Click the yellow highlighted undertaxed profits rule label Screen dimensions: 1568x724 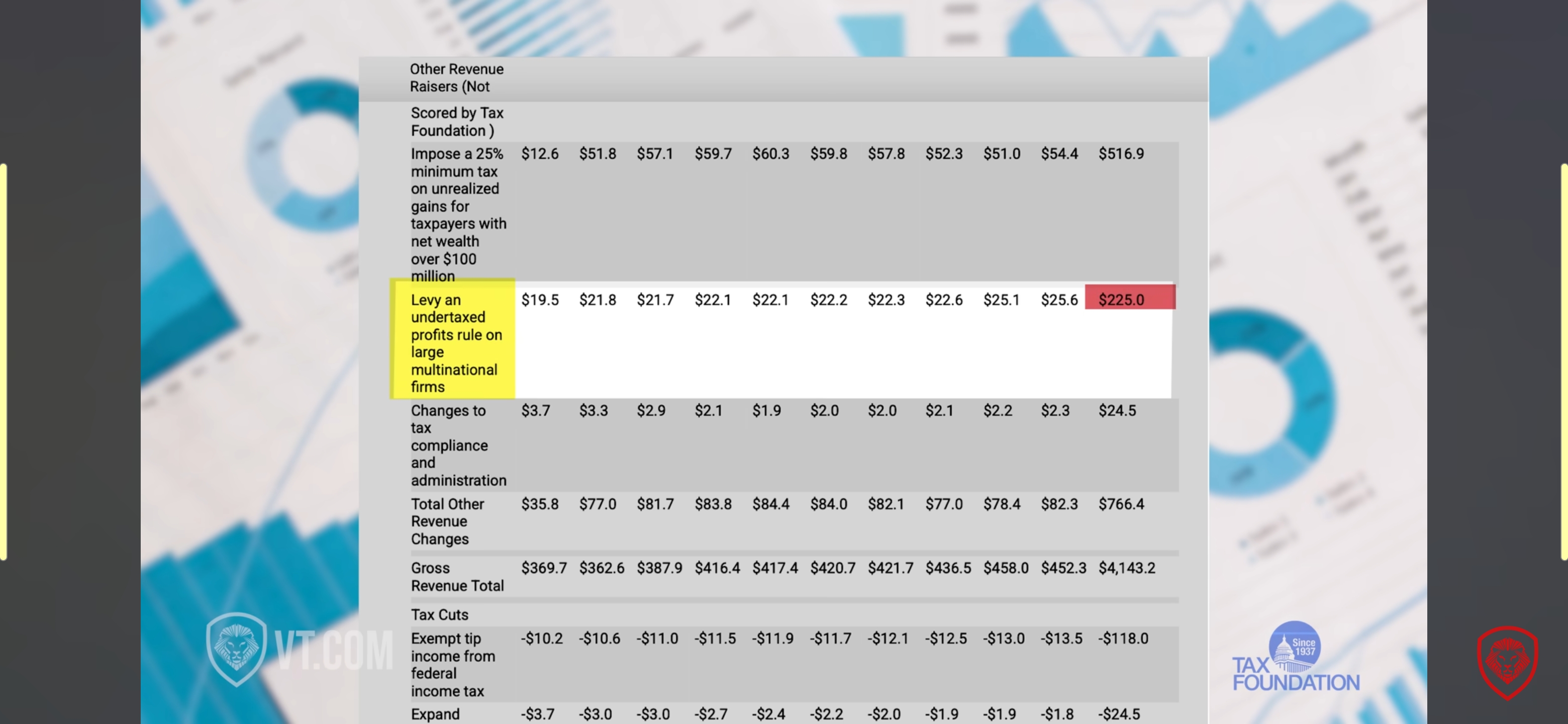point(453,342)
